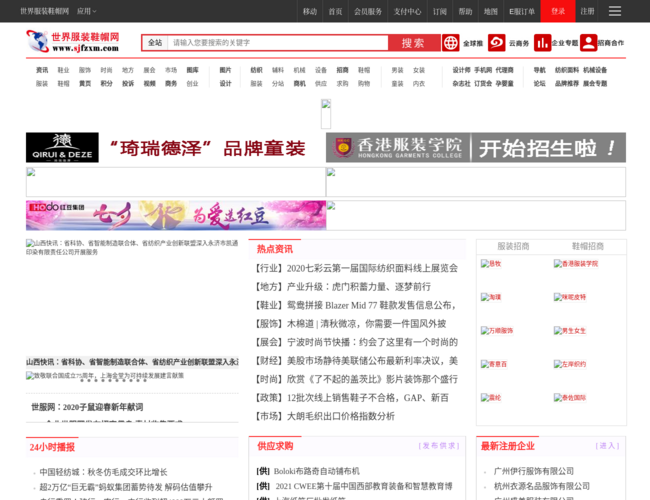Click 纺织 in the category navigation
The height and width of the screenshot is (500, 650).
pos(256,70)
